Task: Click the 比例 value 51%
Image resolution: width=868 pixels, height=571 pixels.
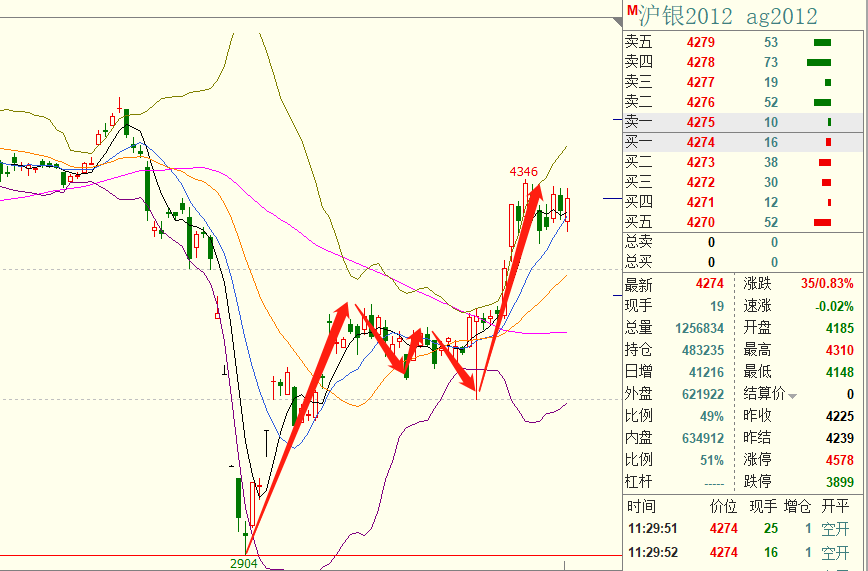Action: coord(711,460)
